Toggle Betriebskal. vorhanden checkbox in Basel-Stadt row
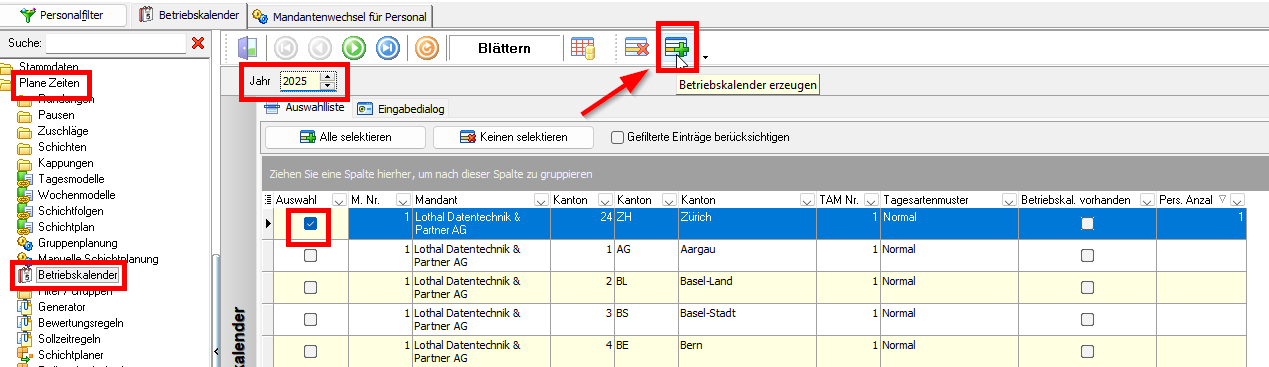The height and width of the screenshot is (367, 1269). coord(1087,320)
